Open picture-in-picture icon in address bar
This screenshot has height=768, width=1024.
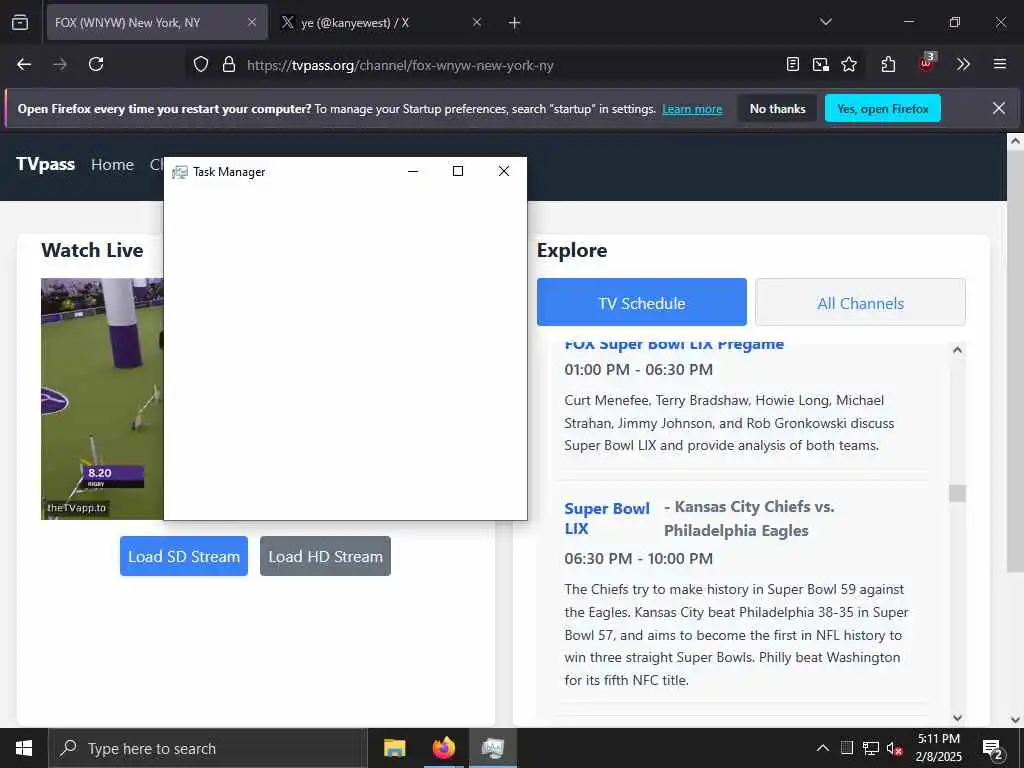[821, 64]
